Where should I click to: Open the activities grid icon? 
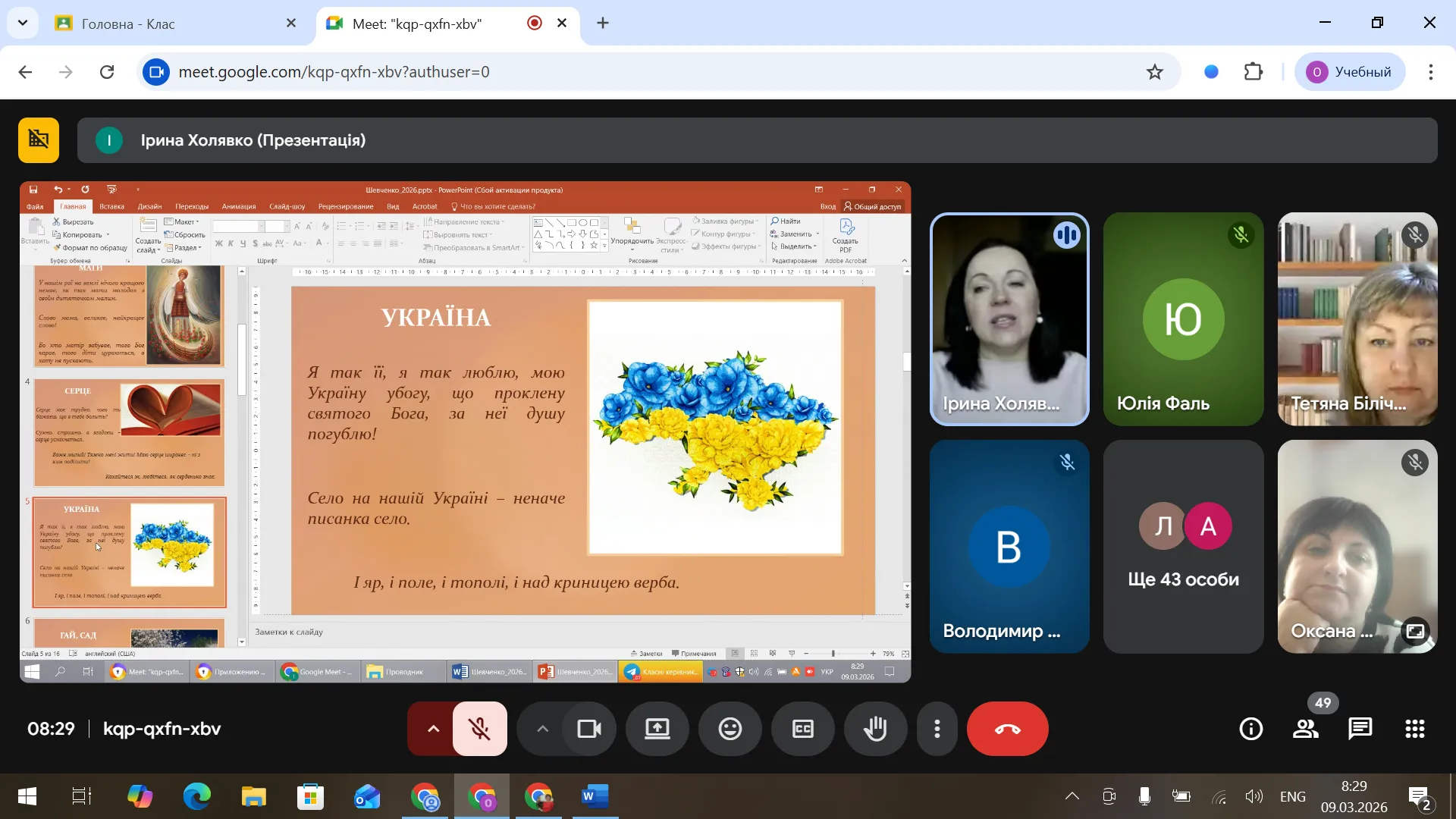(1414, 729)
